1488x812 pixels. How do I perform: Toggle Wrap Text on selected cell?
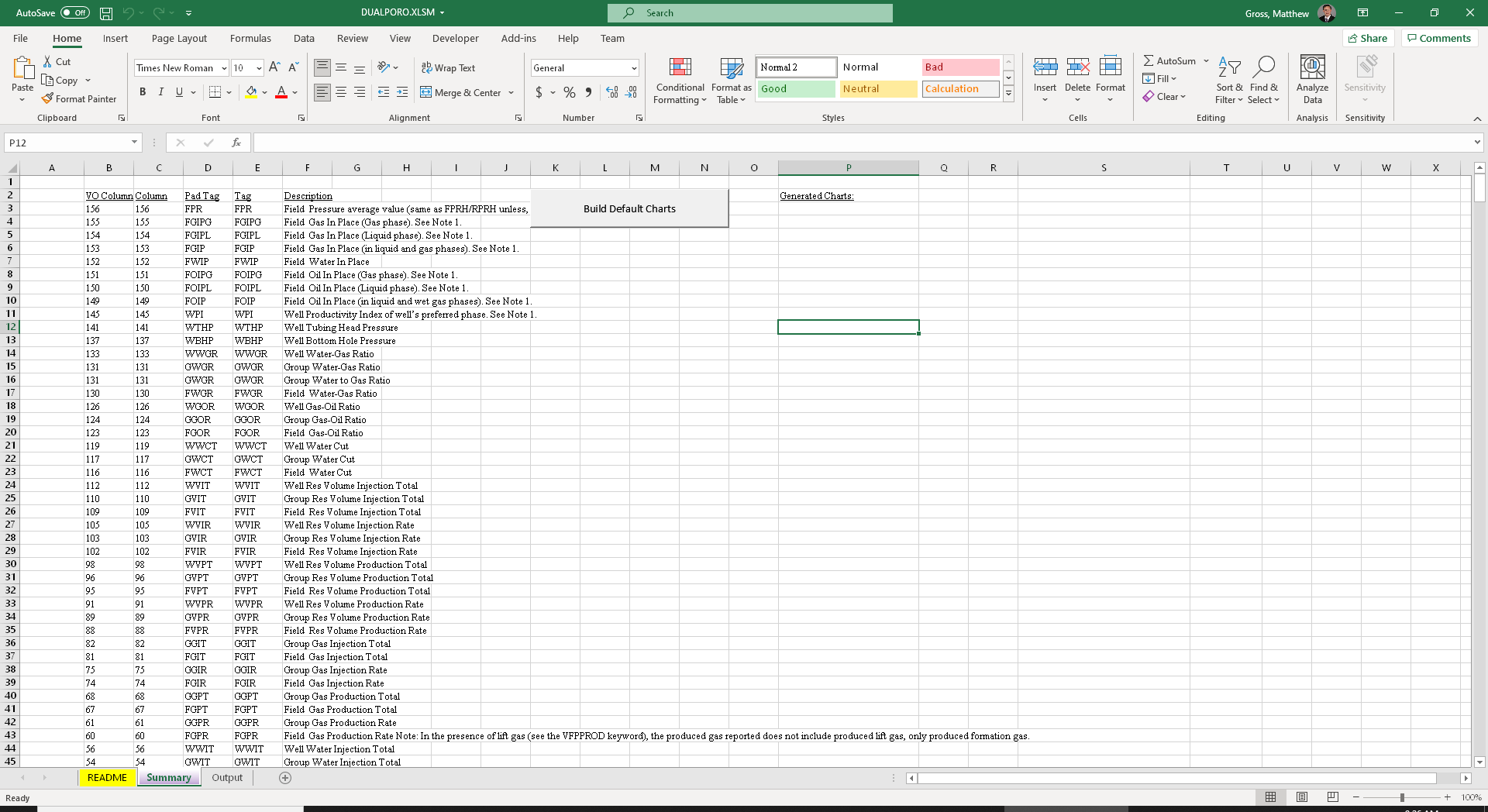click(448, 68)
